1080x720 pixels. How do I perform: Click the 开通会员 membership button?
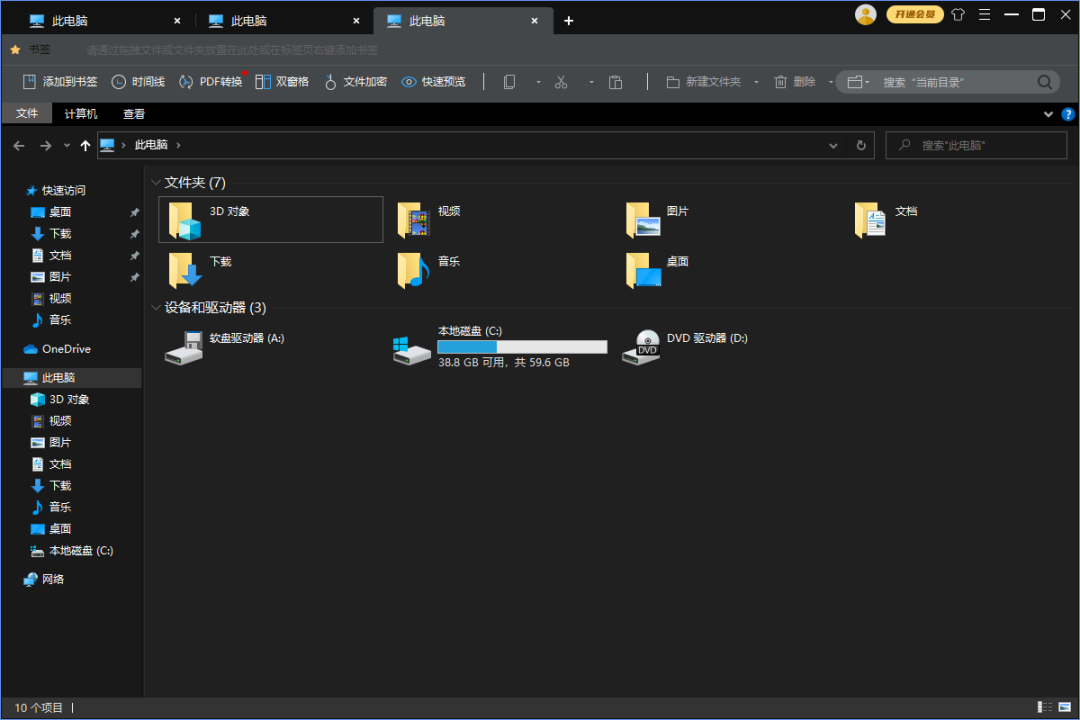[914, 14]
